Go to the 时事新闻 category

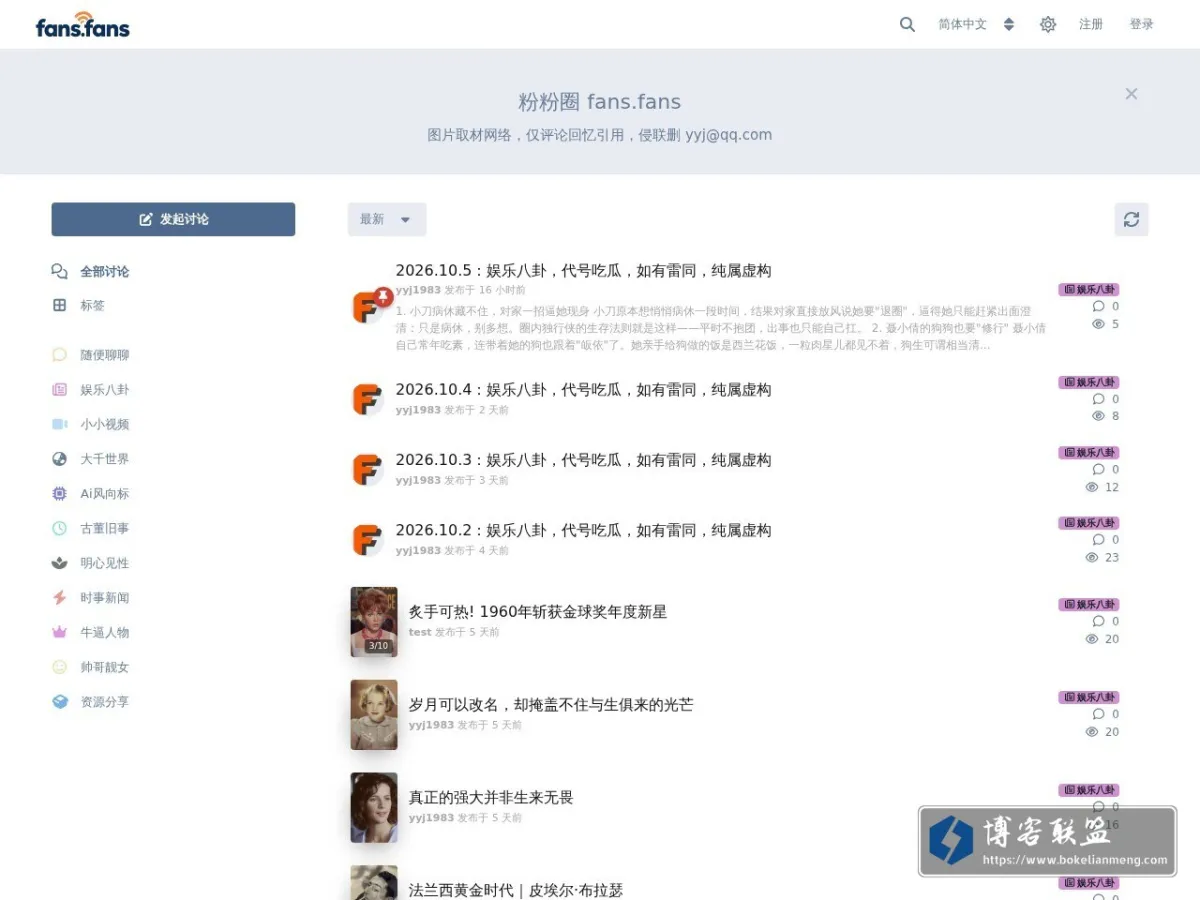[105, 597]
